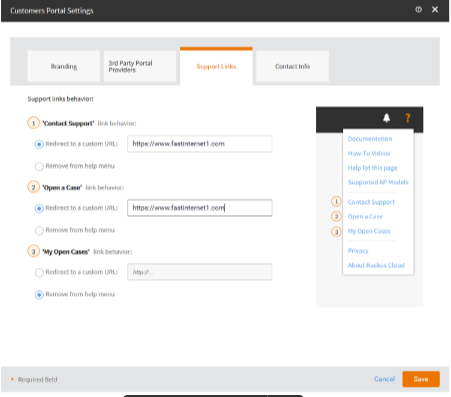The image size is (451, 397).
Task: Open the 3rd Party Portal Providers tab
Action: [x=140, y=66]
